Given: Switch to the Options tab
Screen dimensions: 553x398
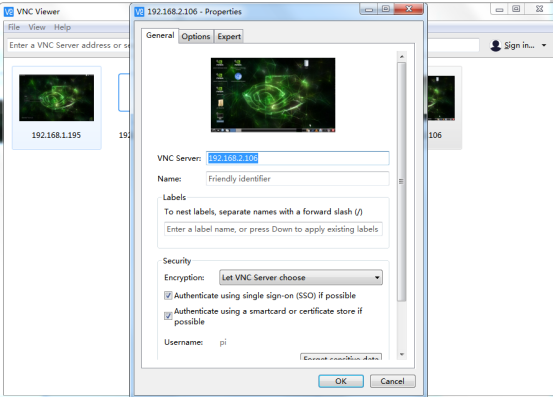Looking at the screenshot, I should (x=196, y=36).
